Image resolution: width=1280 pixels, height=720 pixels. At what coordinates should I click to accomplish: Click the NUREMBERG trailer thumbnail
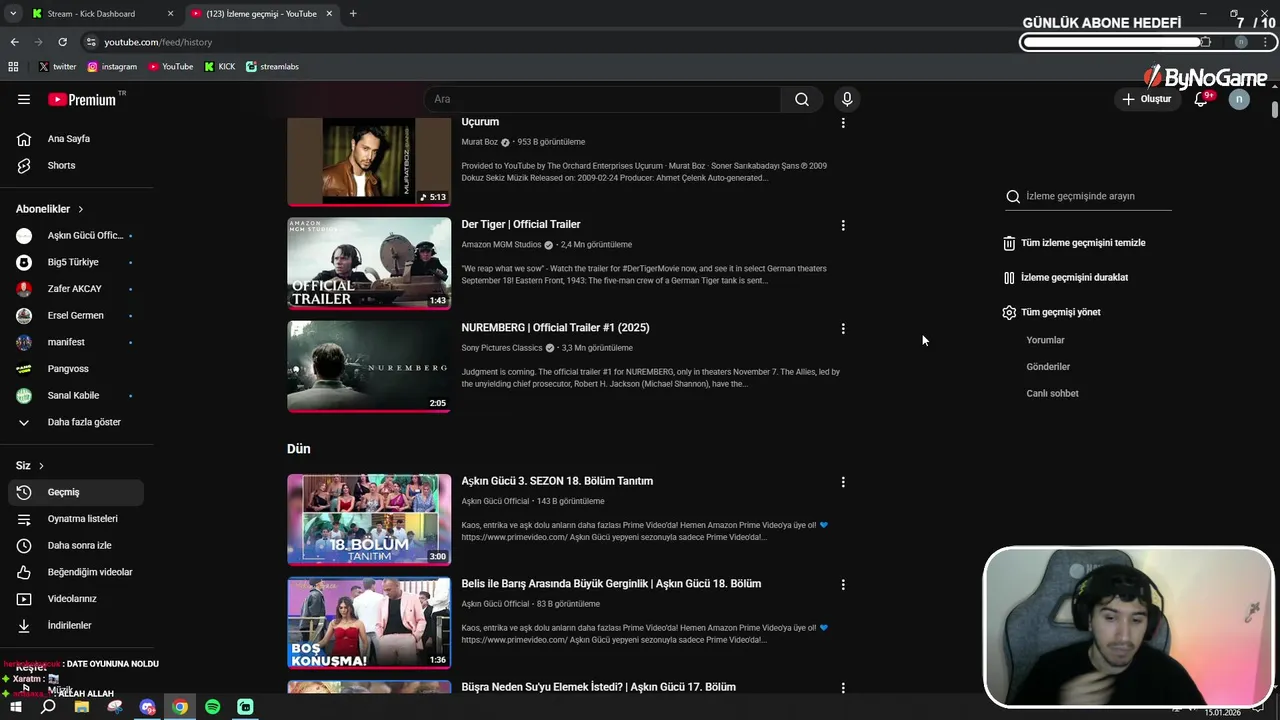[369, 366]
